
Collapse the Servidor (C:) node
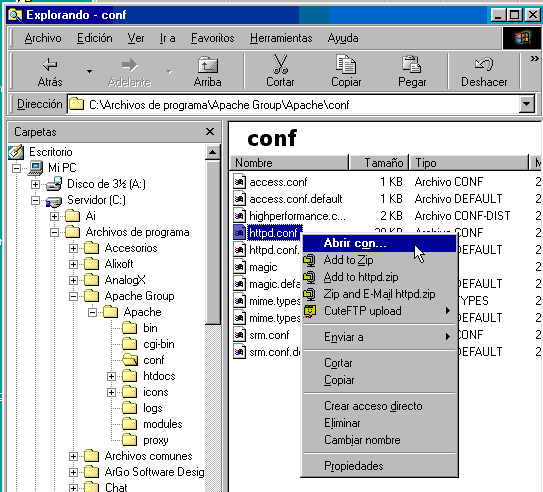click(x=35, y=200)
